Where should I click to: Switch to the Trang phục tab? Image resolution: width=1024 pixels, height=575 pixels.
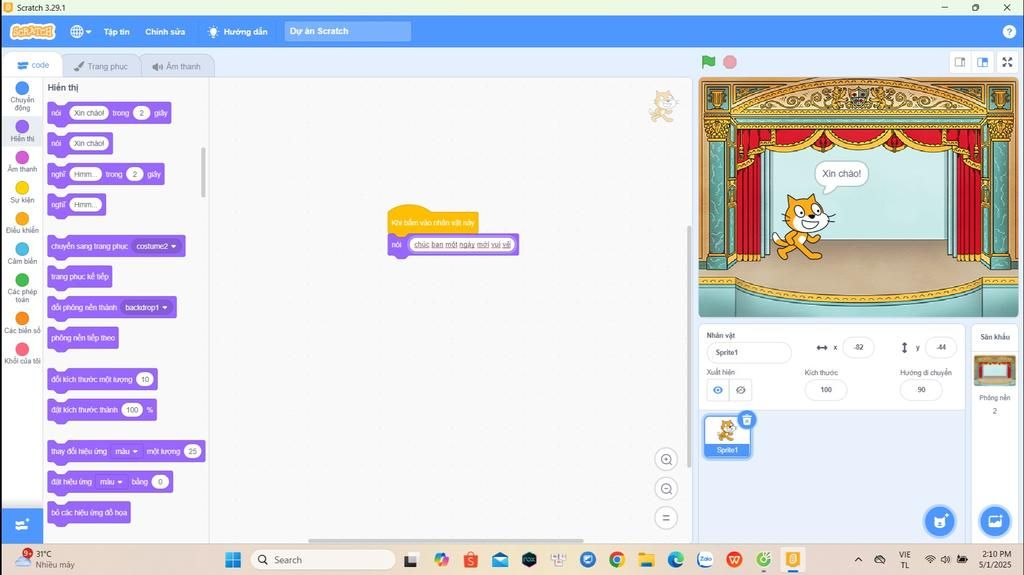(x=101, y=66)
